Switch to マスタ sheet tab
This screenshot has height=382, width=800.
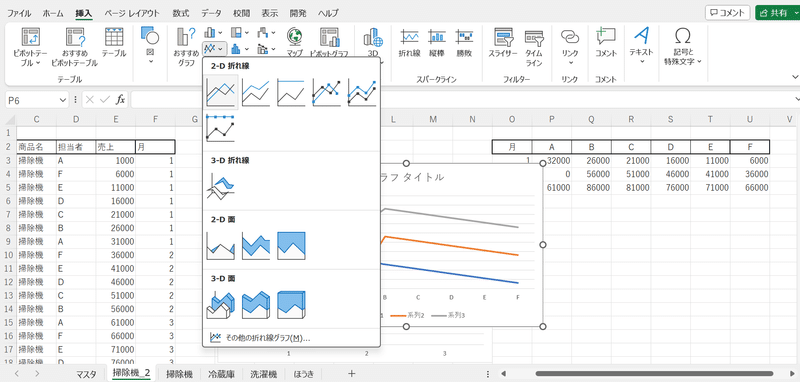tap(86, 374)
